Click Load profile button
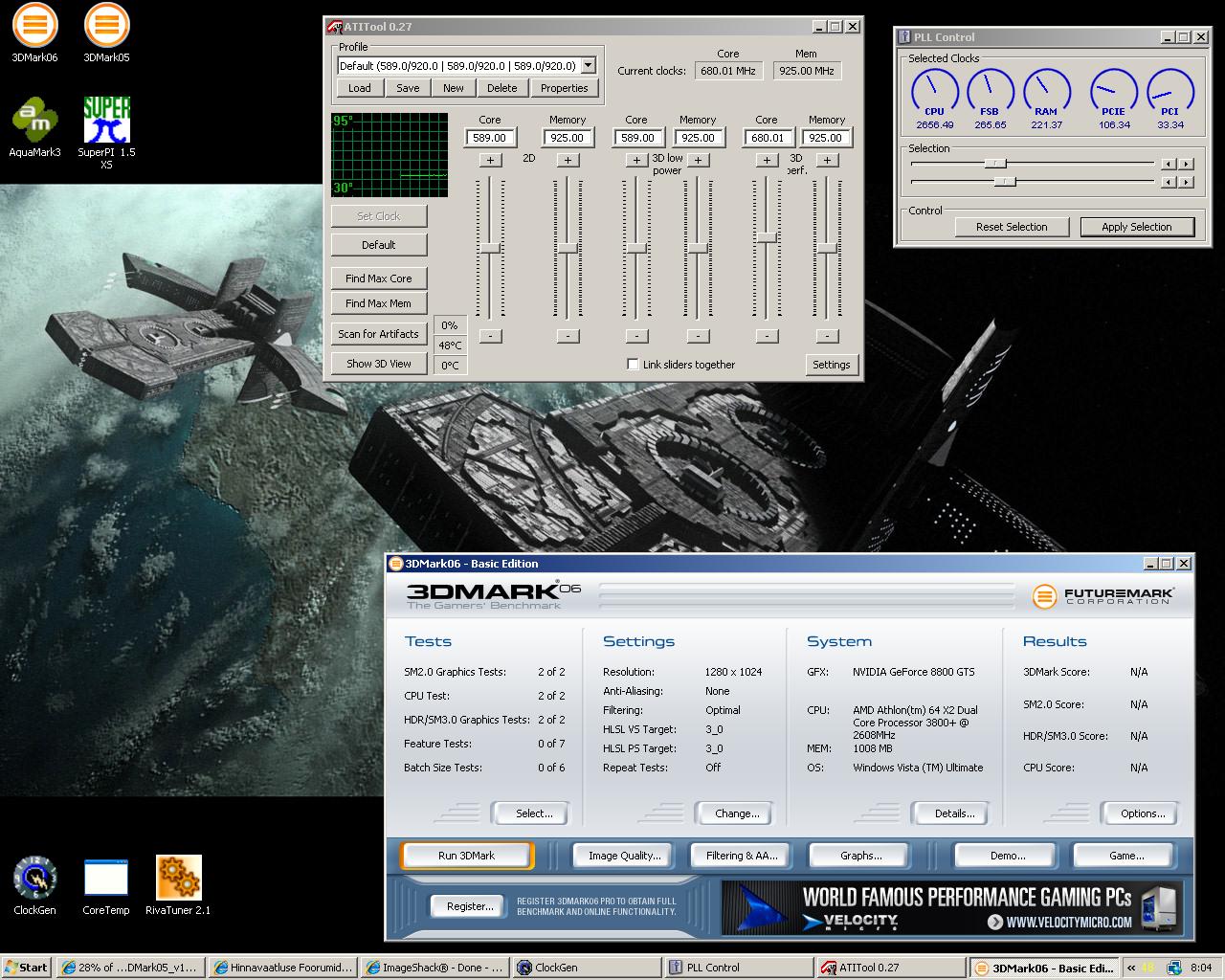 360,88
